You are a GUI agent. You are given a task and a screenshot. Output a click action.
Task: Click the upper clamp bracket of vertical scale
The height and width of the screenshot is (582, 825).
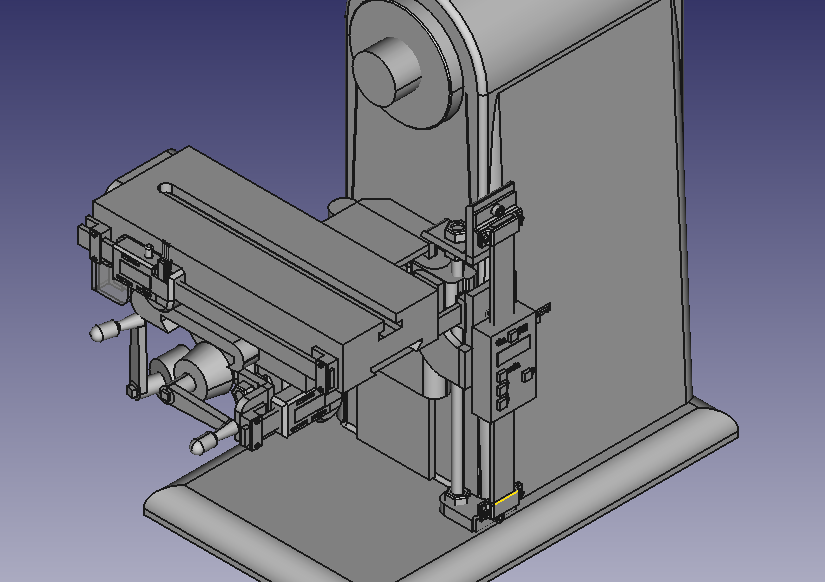point(495,216)
